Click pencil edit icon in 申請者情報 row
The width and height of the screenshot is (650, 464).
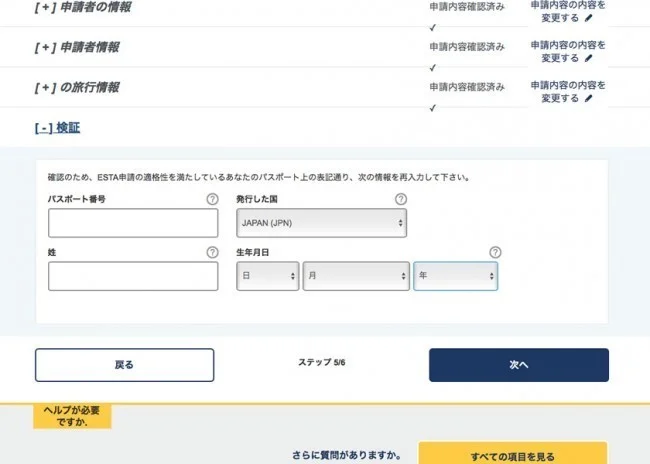tap(589, 58)
